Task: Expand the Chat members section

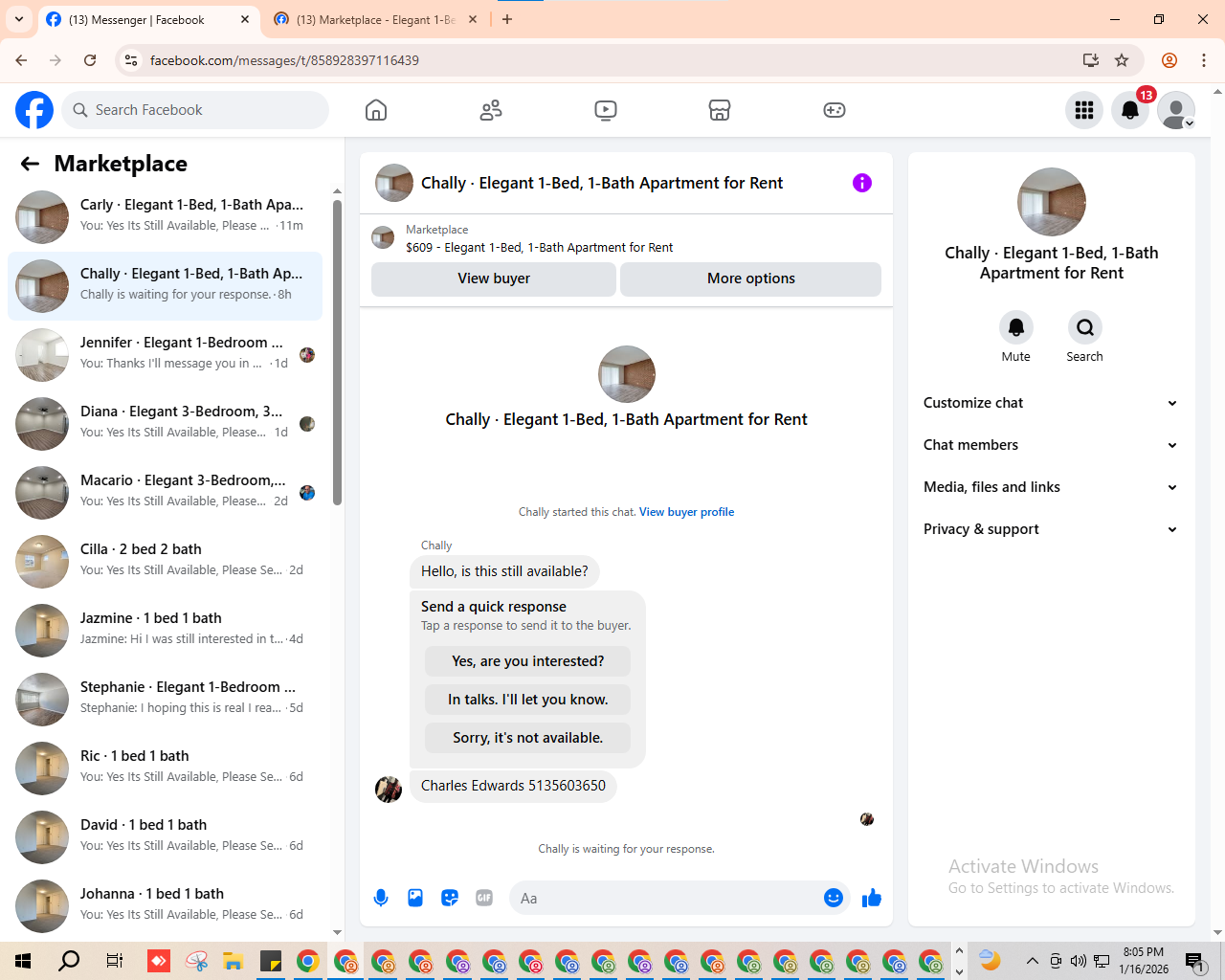Action: tap(1051, 445)
